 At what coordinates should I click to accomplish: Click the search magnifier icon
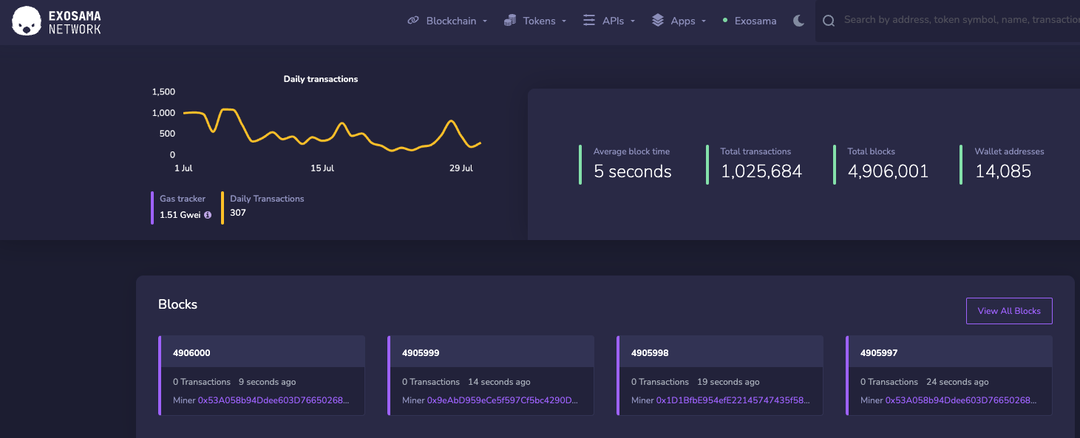click(x=829, y=21)
